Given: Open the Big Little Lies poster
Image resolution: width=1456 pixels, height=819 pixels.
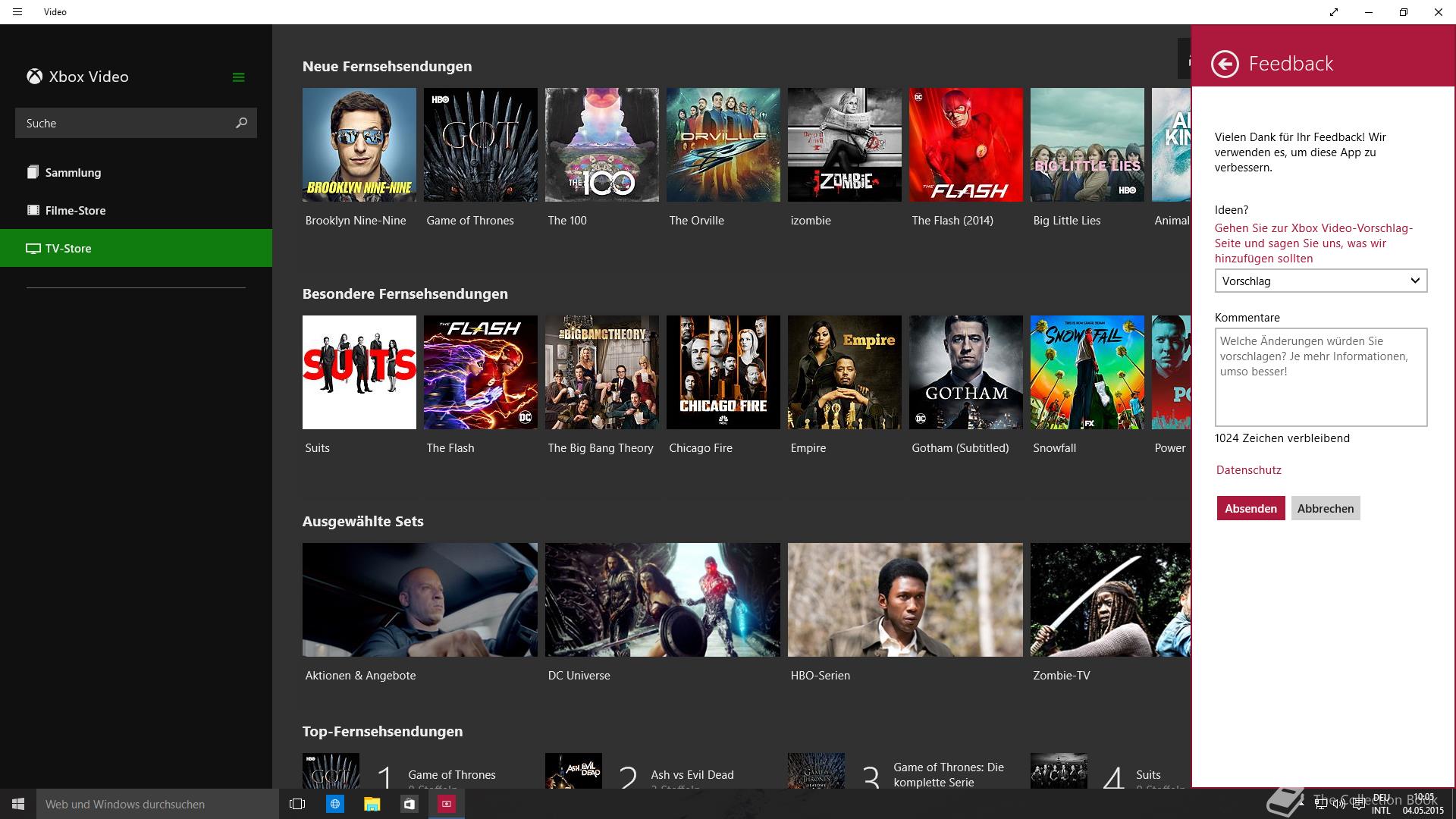Looking at the screenshot, I should click(1087, 145).
